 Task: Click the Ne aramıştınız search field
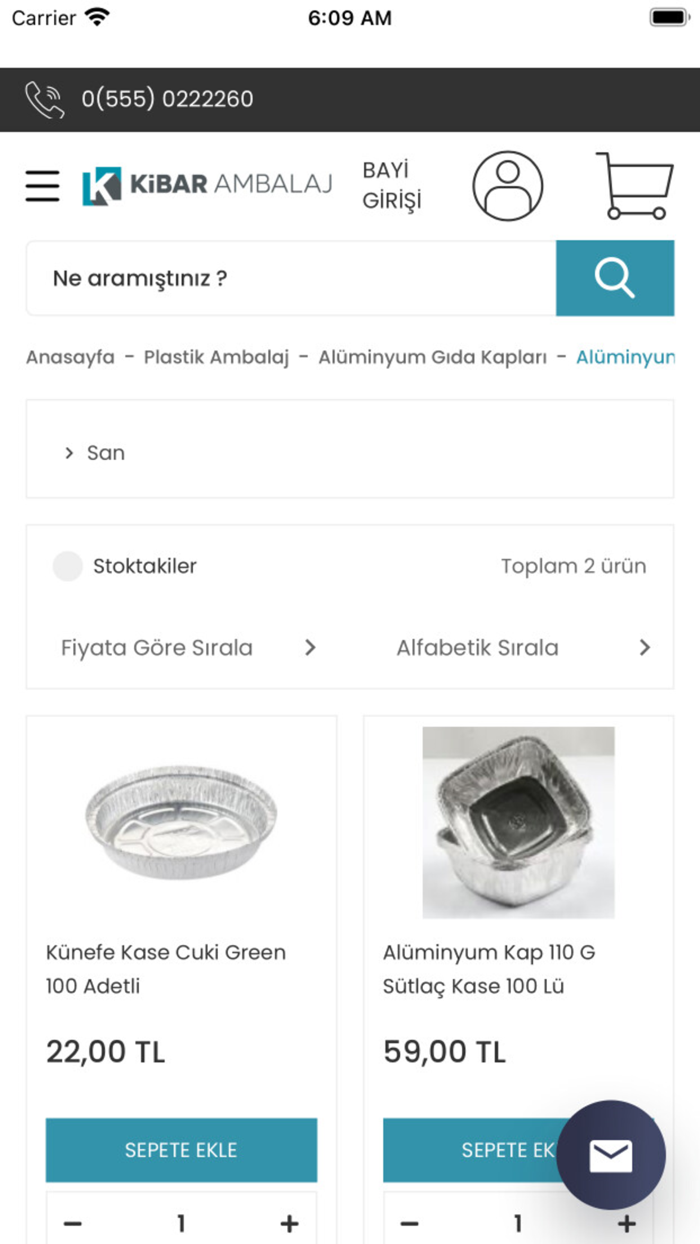click(280, 278)
